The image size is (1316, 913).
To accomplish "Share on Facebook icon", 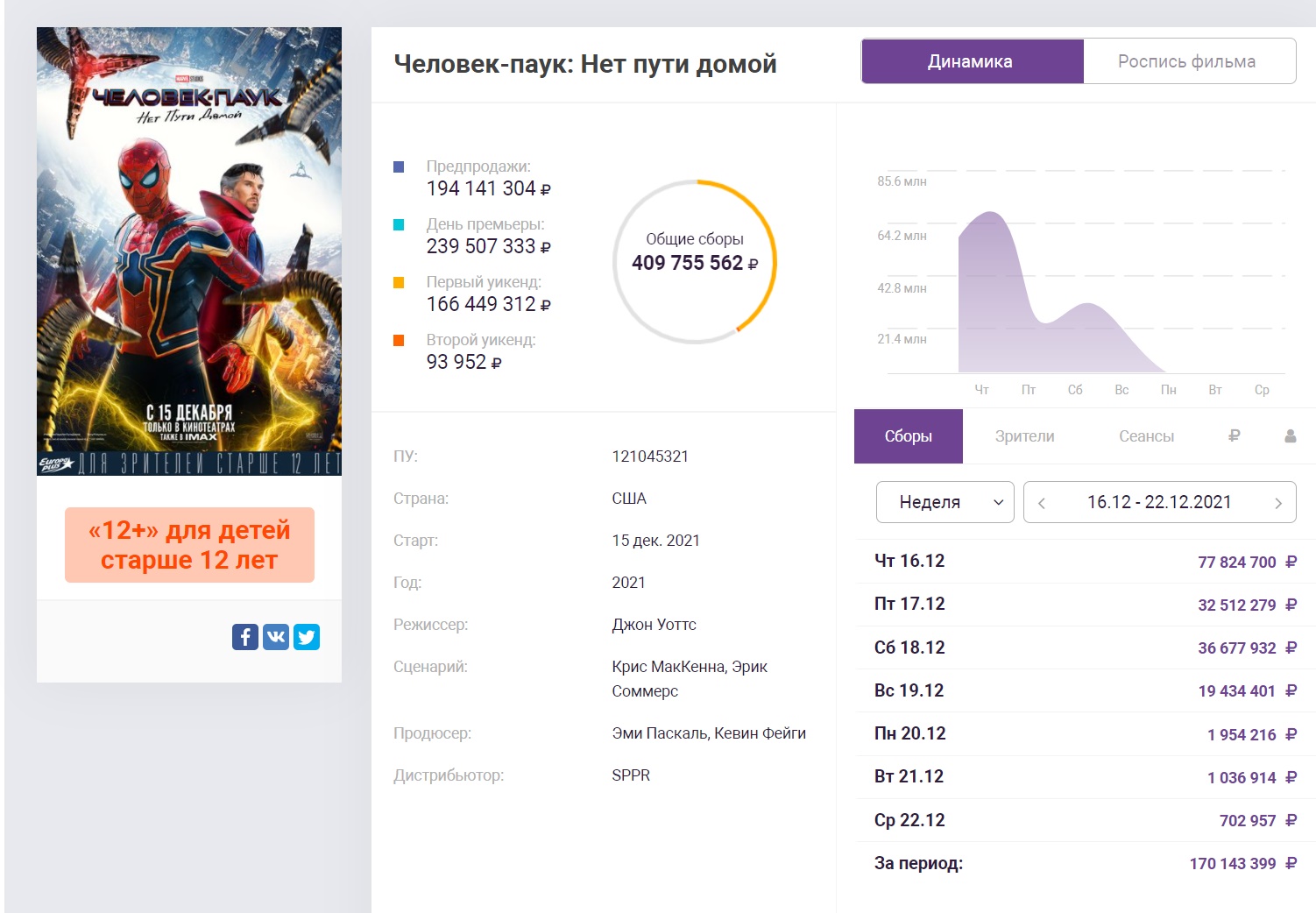I will [x=245, y=637].
